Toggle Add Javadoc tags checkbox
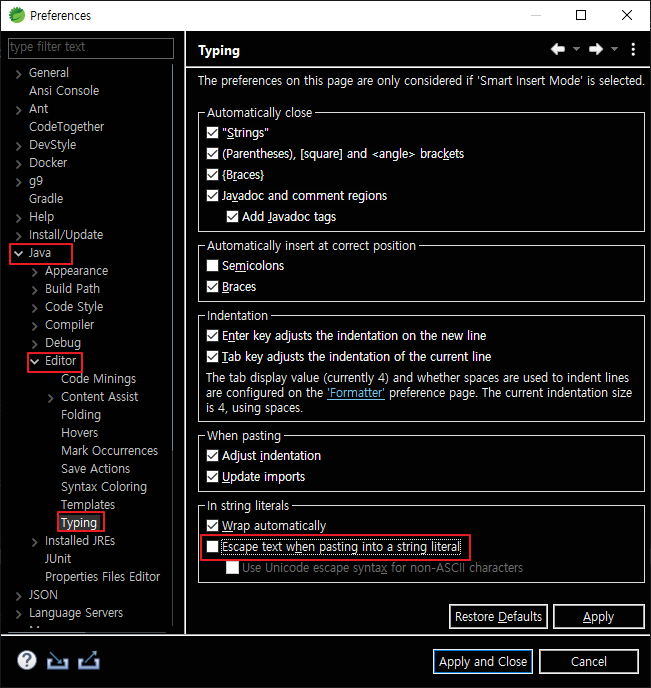651x688 pixels. tap(232, 217)
